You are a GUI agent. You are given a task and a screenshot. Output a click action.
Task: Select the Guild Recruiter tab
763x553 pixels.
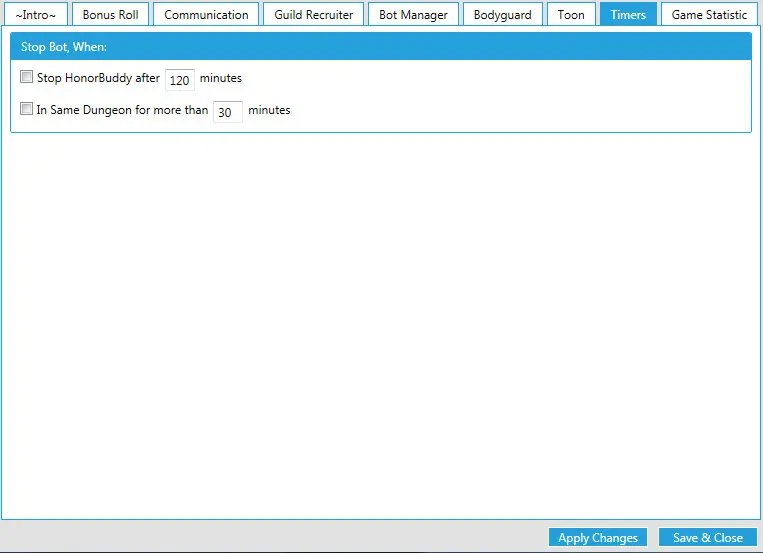pos(313,14)
